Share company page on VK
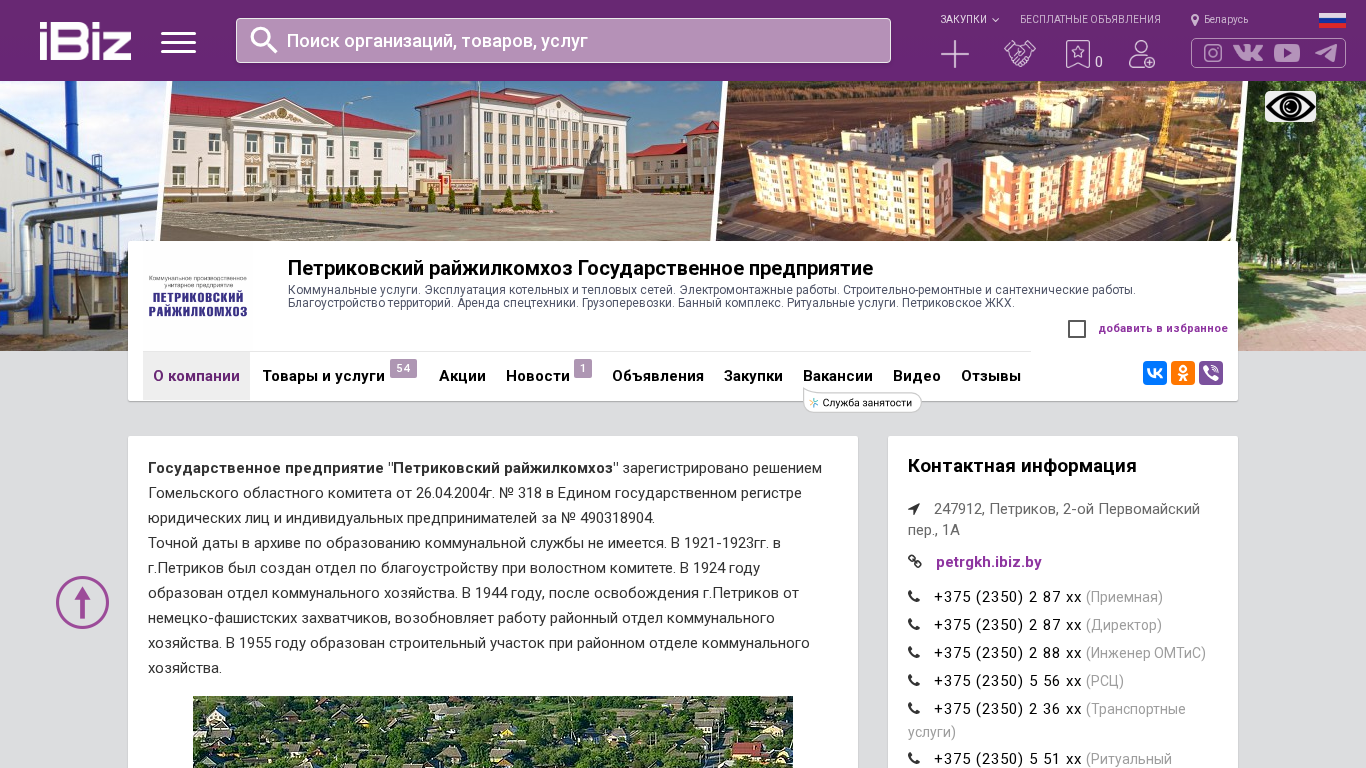Viewport: 1366px width, 768px height. pos(1155,373)
